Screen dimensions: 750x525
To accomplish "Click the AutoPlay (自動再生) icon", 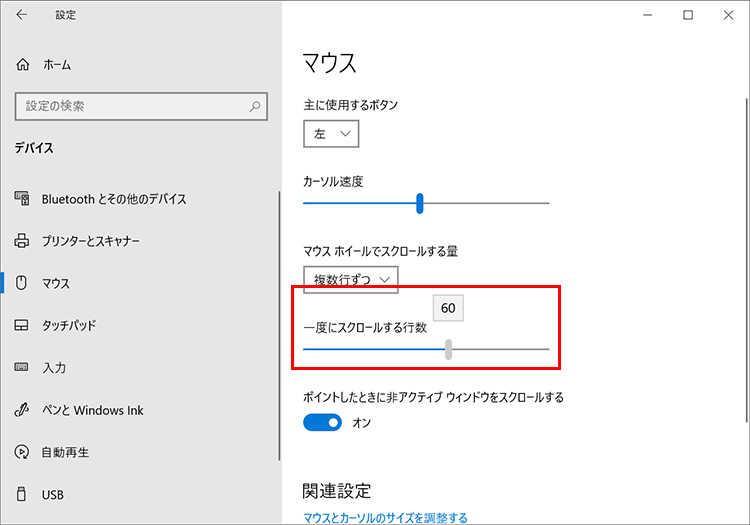I will pos(23,452).
